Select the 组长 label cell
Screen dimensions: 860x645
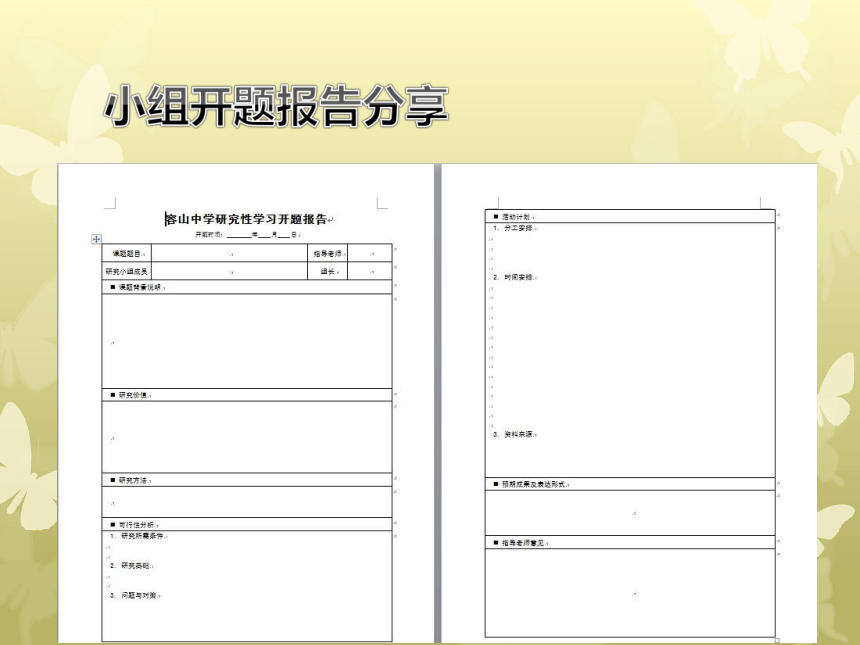point(327,271)
